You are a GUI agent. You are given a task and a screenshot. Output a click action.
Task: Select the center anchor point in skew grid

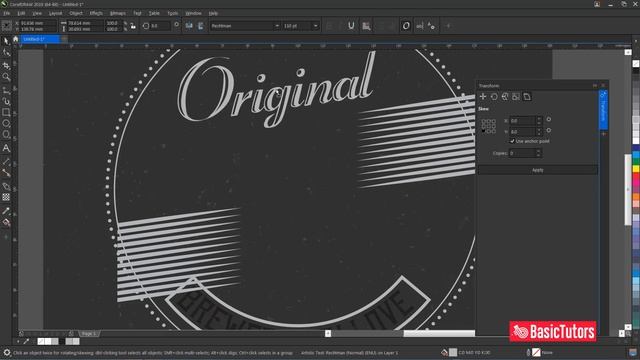[x=488, y=126]
